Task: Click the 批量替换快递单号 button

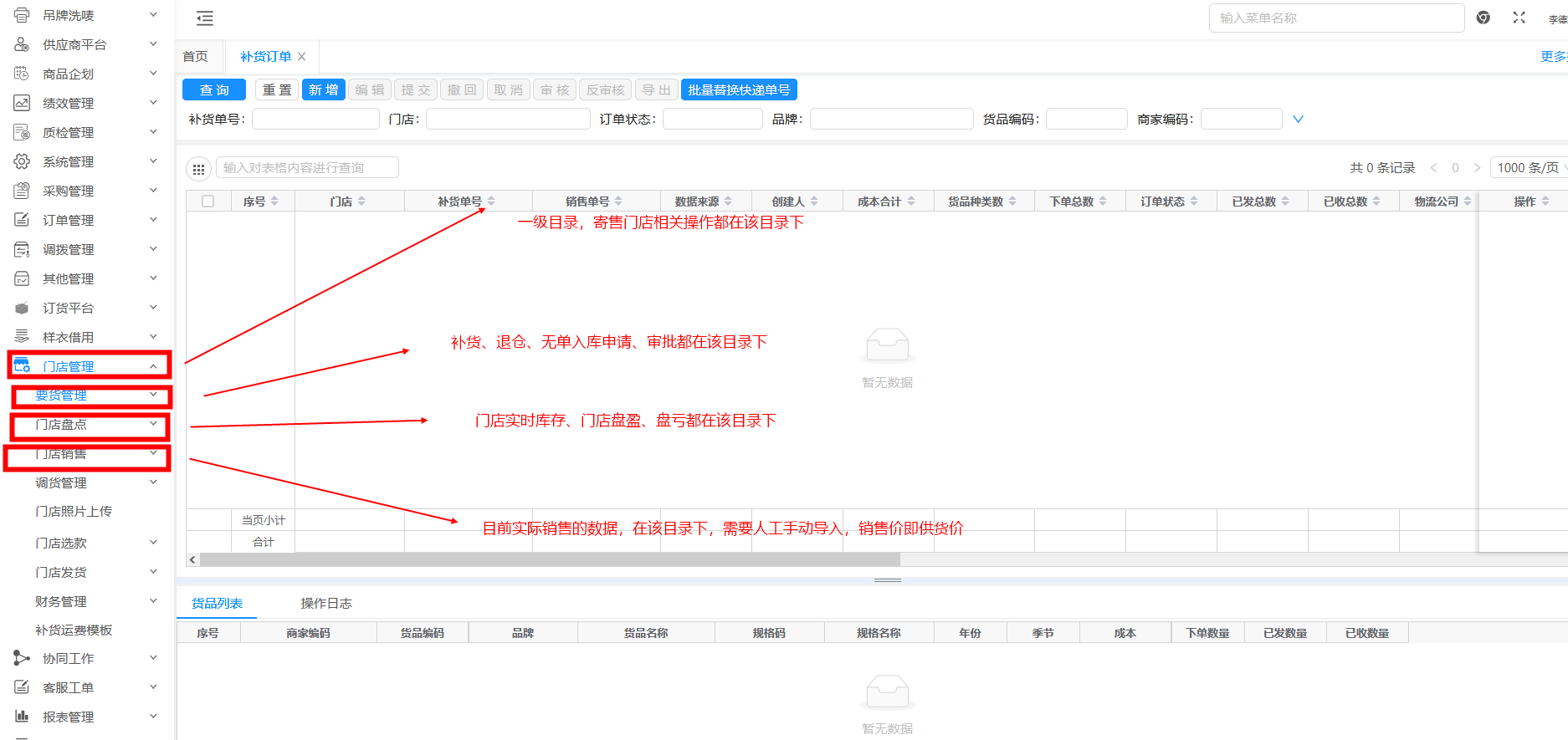Action: coord(739,90)
